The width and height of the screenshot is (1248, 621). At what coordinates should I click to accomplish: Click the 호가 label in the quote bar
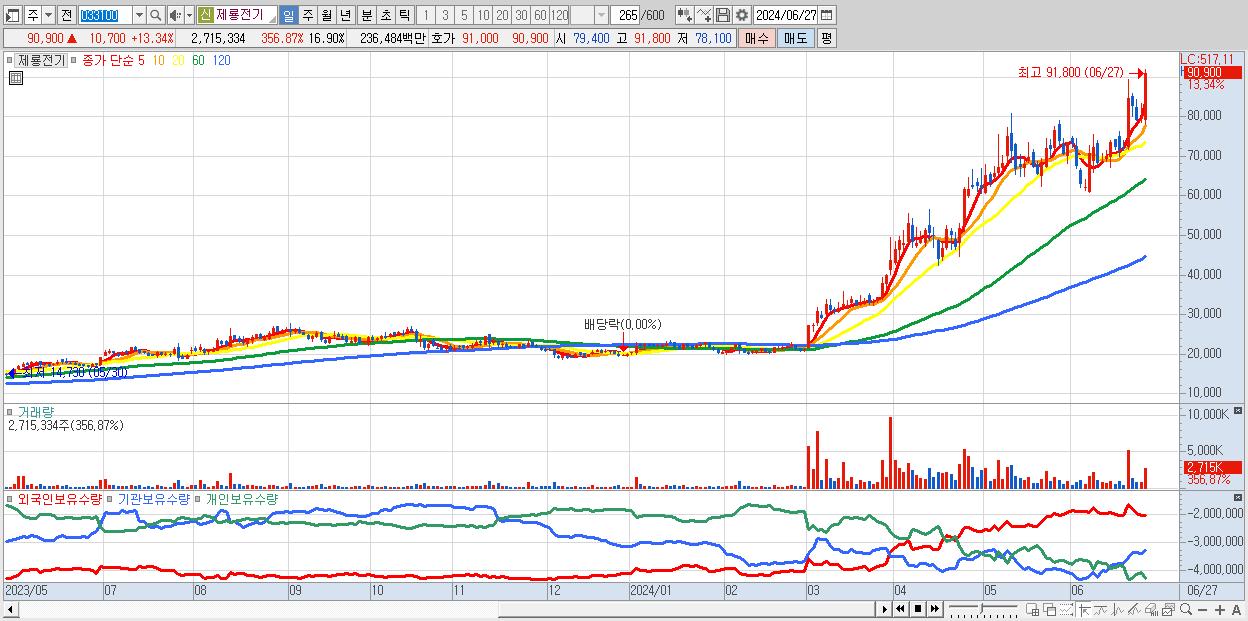[443, 38]
